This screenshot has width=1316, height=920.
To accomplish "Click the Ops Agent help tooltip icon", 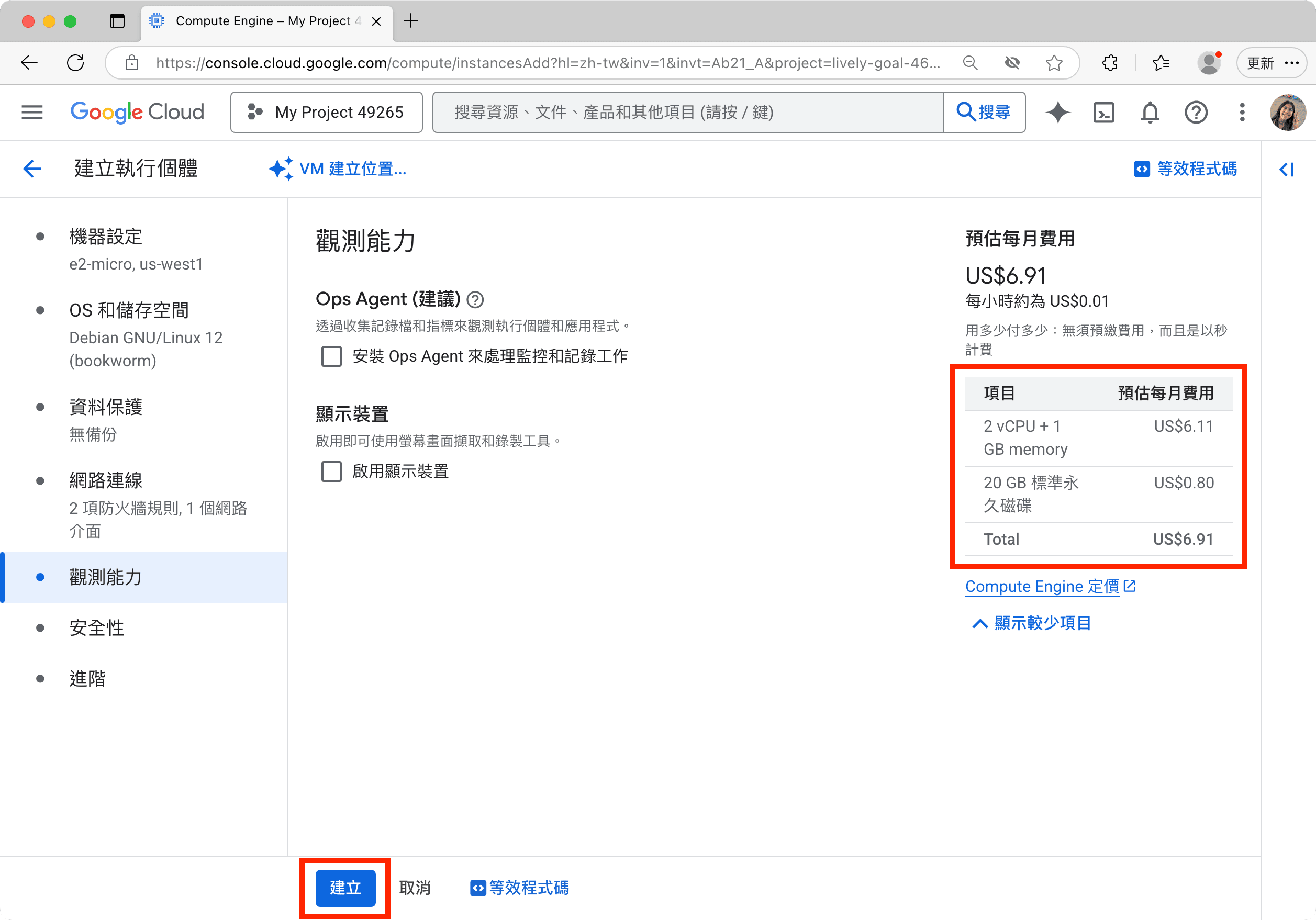I will coord(475,299).
